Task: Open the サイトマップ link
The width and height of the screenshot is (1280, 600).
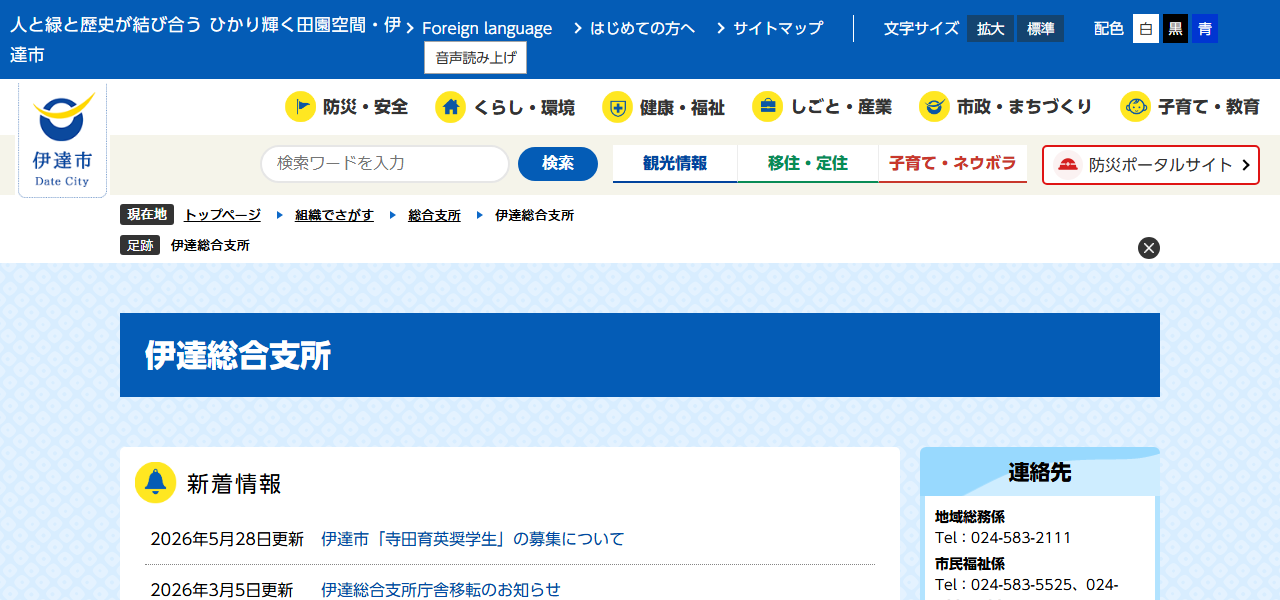Action: click(x=778, y=28)
